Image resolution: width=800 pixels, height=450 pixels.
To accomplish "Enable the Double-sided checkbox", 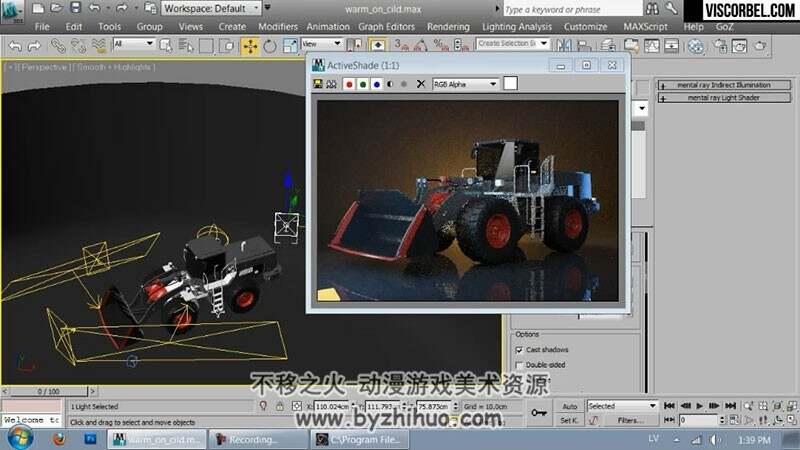I will tap(519, 365).
